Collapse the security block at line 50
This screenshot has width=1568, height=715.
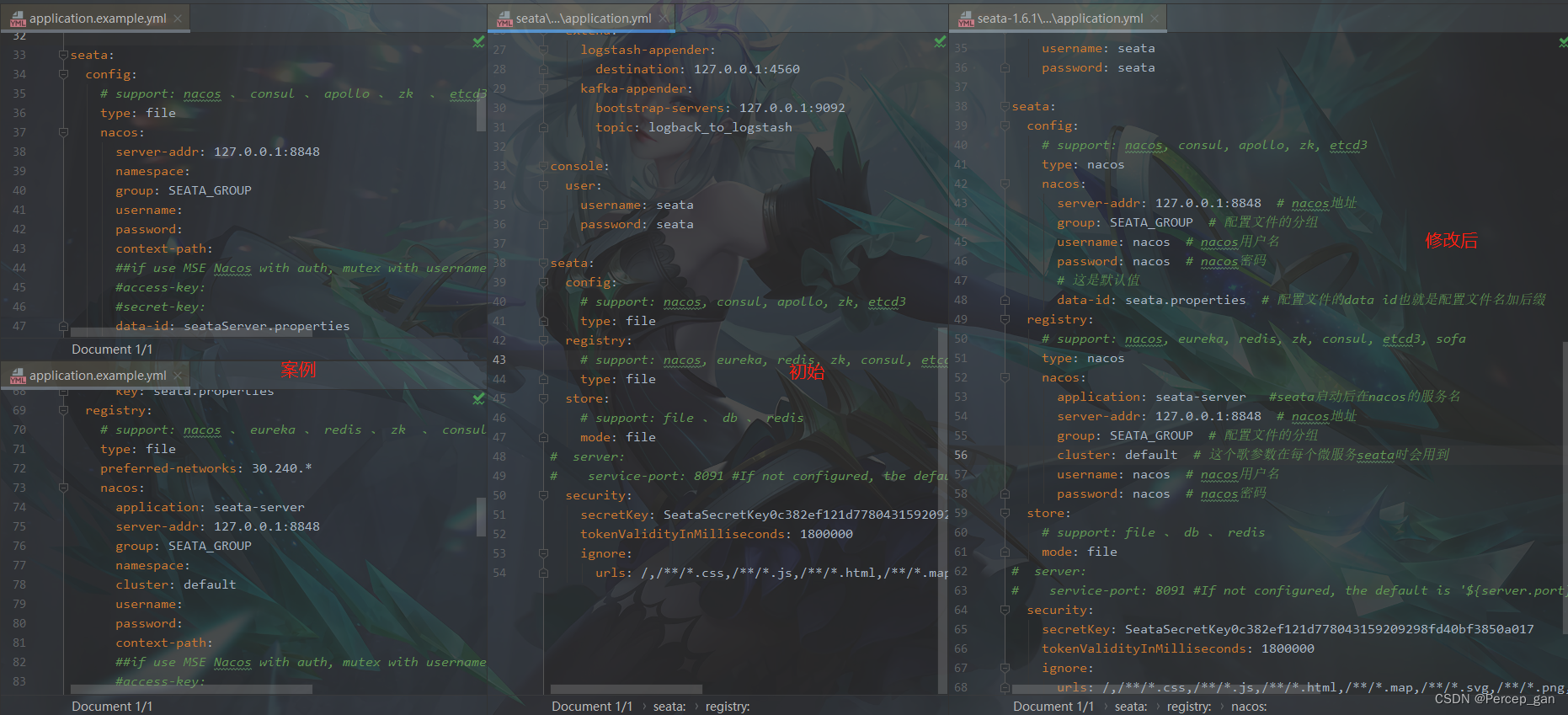pyautogui.click(x=543, y=495)
